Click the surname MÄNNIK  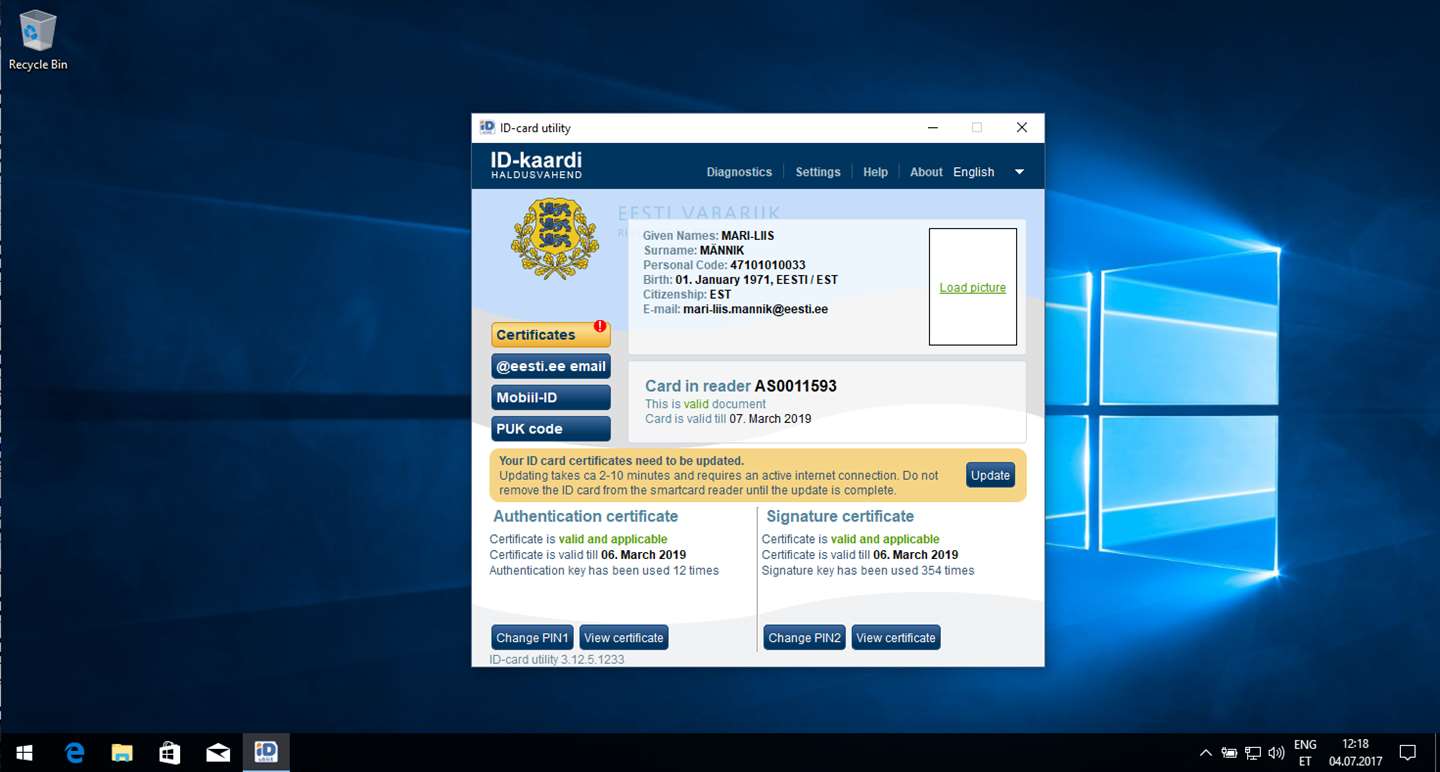(x=722, y=250)
